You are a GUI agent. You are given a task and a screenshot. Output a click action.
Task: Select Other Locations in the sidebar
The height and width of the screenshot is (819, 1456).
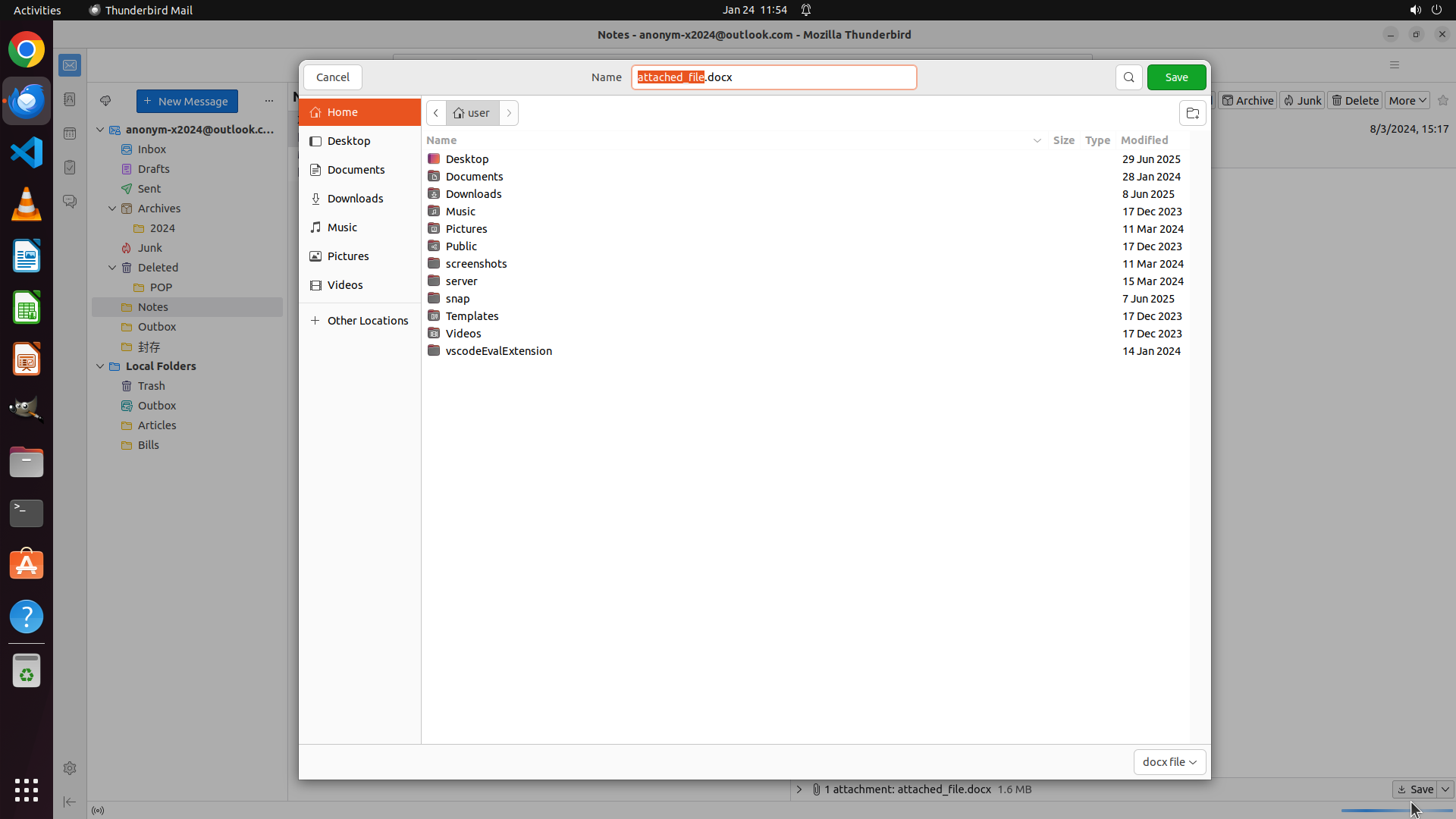[x=367, y=321]
